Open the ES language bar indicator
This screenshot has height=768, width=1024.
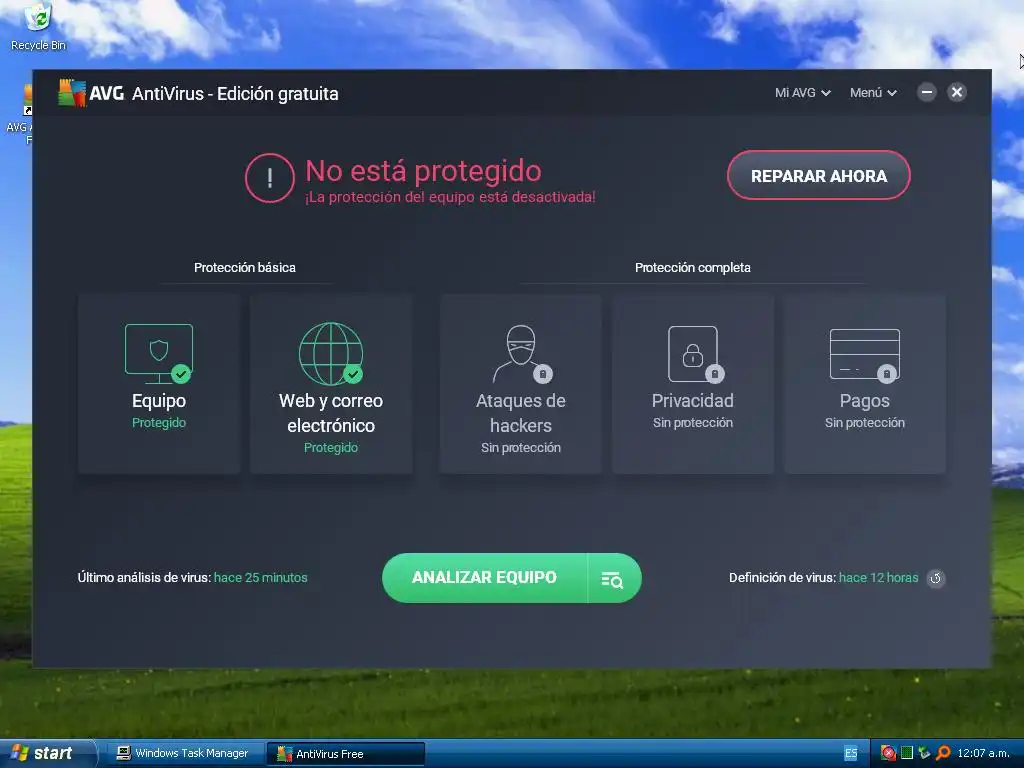pyautogui.click(x=851, y=753)
